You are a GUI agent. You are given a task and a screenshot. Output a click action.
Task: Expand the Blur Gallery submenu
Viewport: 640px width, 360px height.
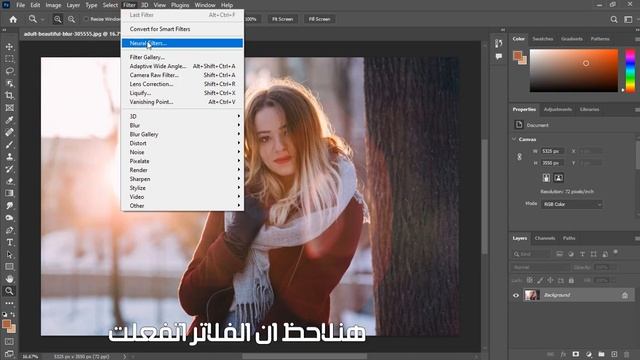[182, 134]
